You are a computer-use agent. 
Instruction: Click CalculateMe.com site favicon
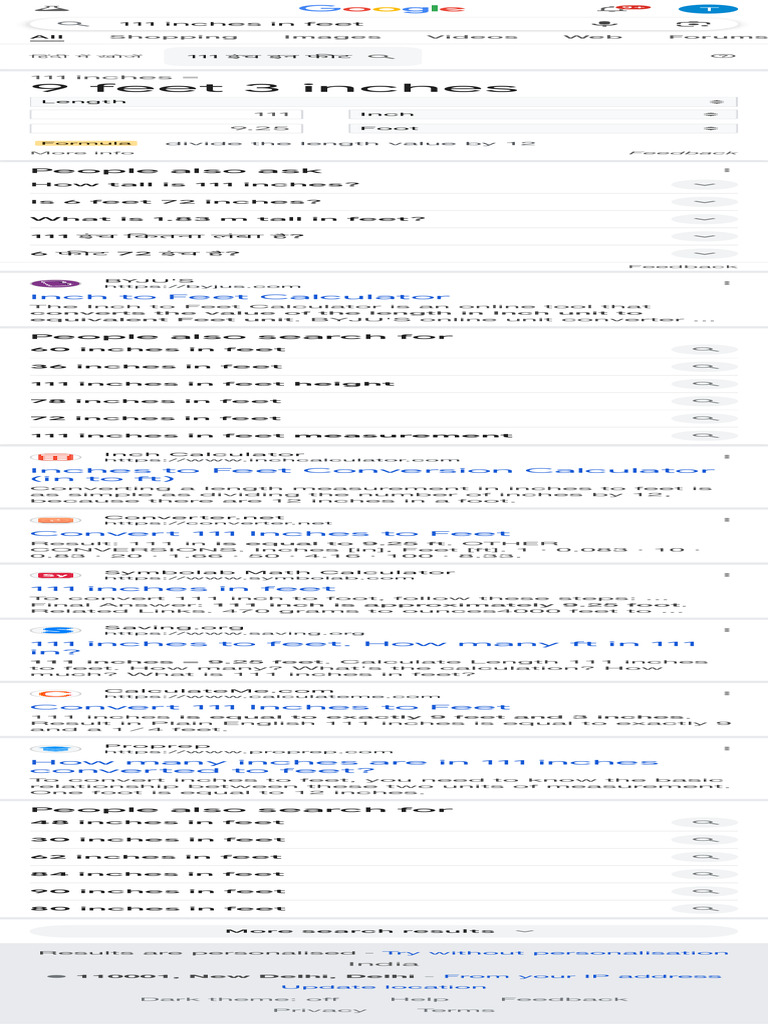[56, 694]
